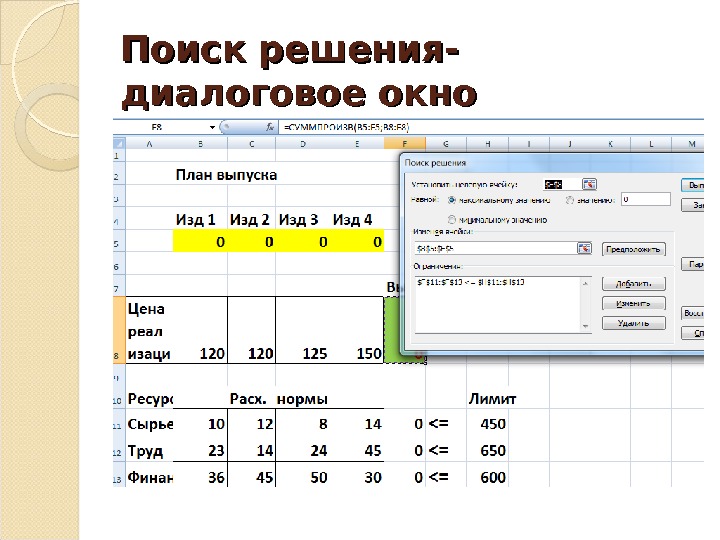Select column K header
The width and height of the screenshot is (720, 540).
tap(610, 144)
